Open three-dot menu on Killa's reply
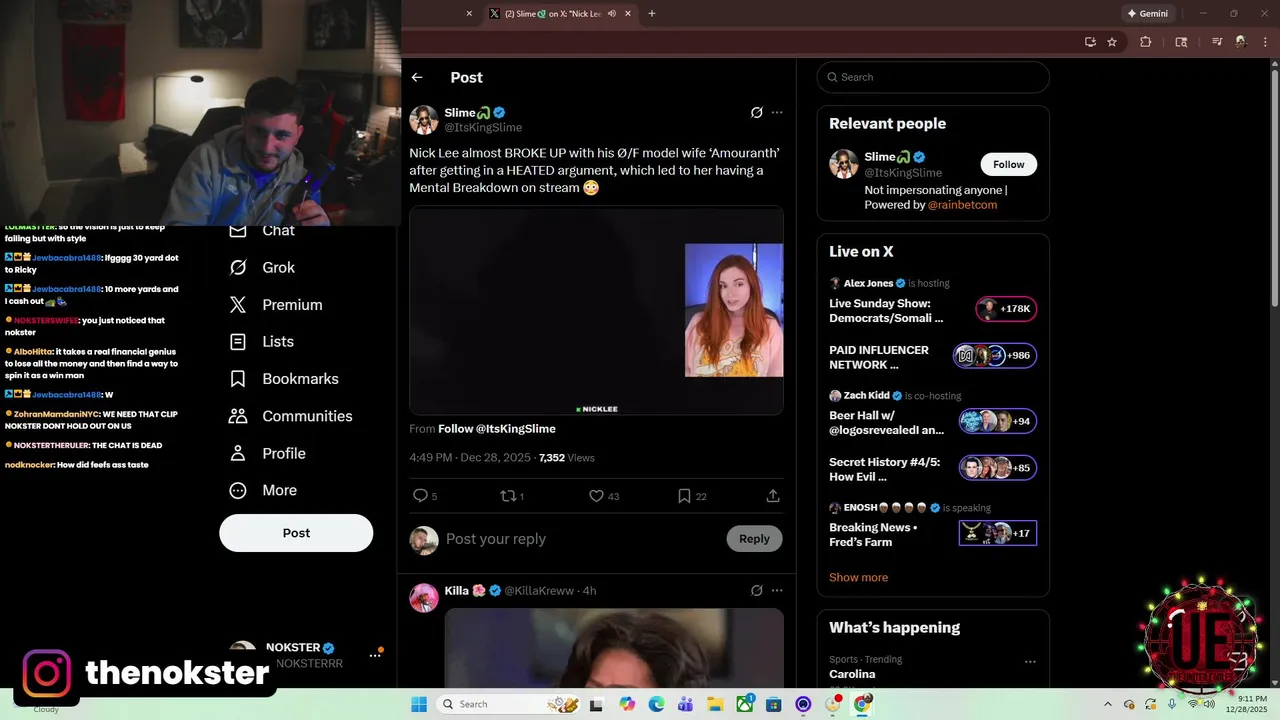This screenshot has width=1280, height=720. pyautogui.click(x=777, y=591)
